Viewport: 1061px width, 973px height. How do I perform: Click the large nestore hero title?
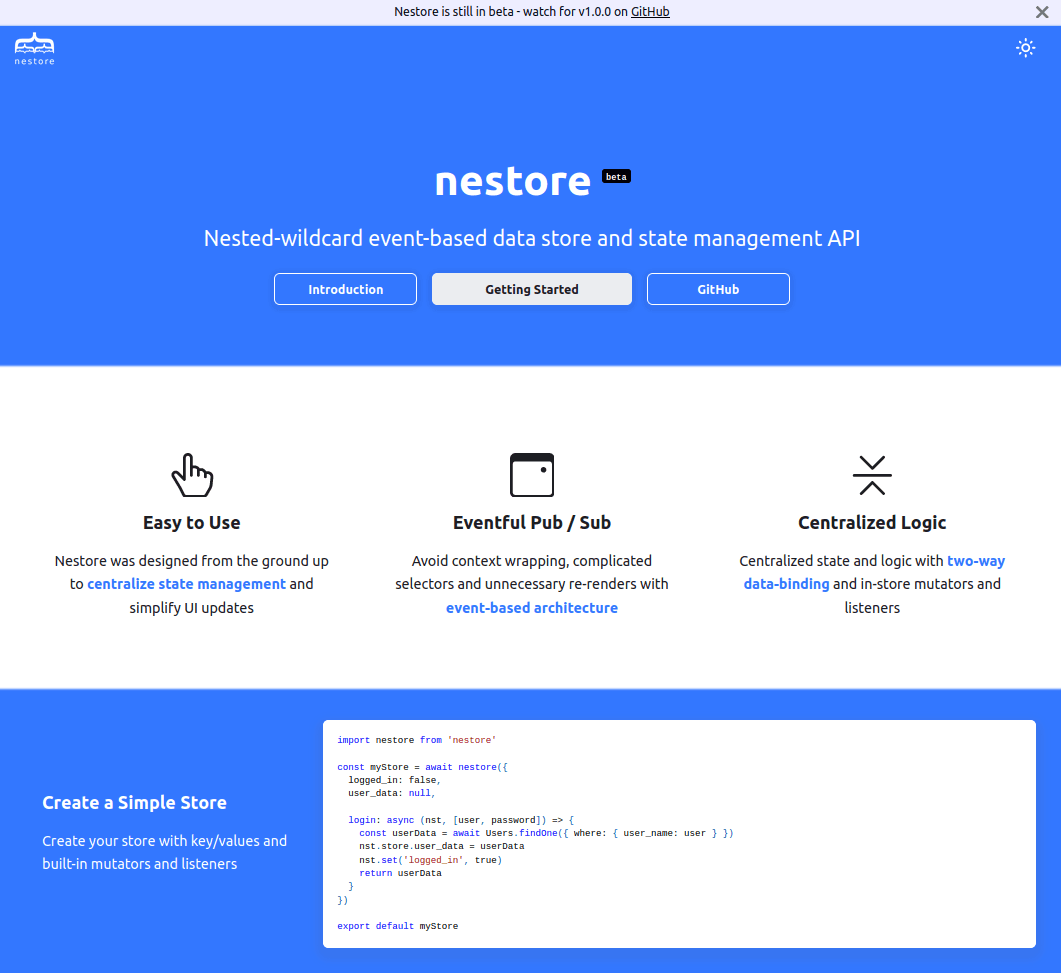click(x=512, y=181)
